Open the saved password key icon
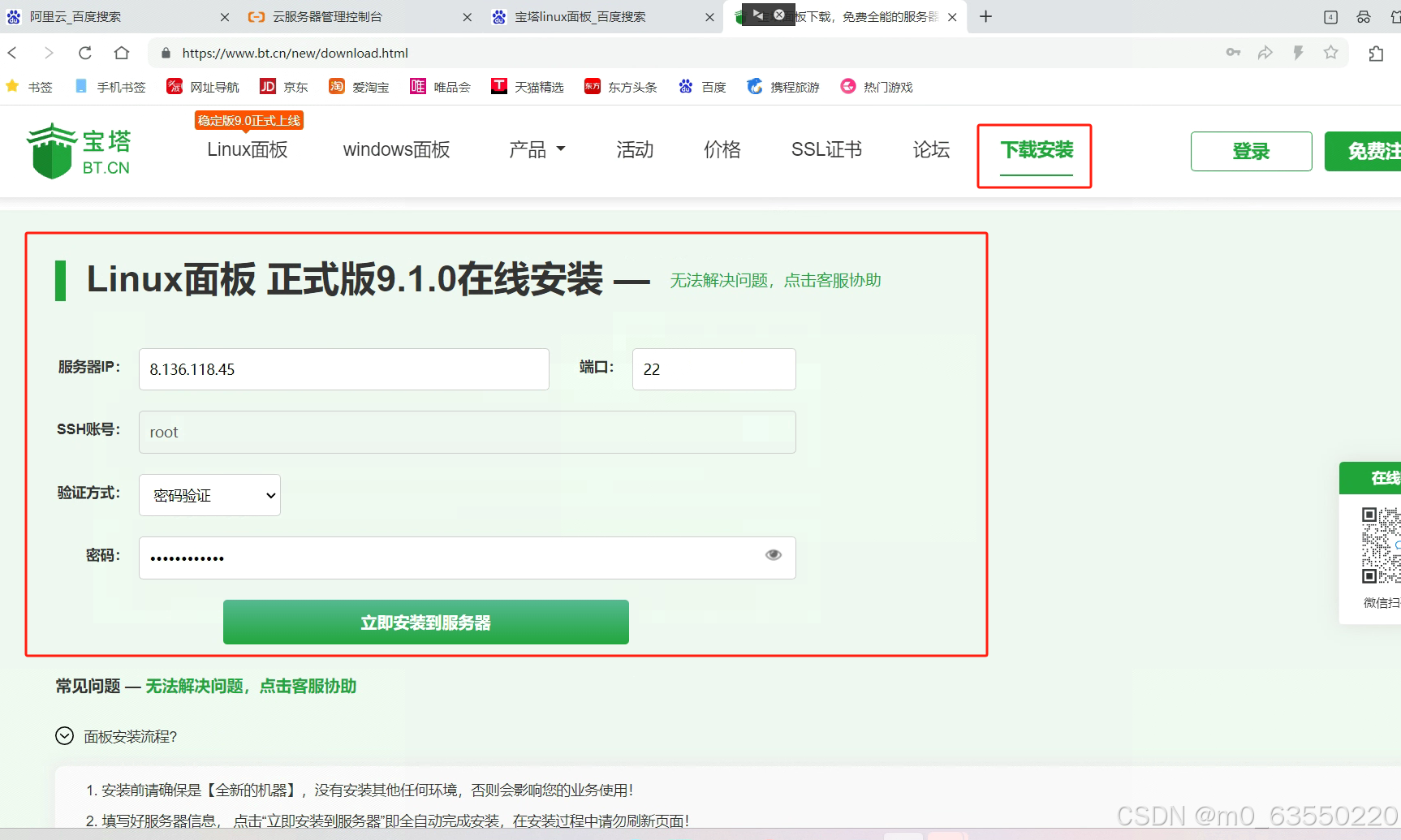The image size is (1401, 840). 1233,53
